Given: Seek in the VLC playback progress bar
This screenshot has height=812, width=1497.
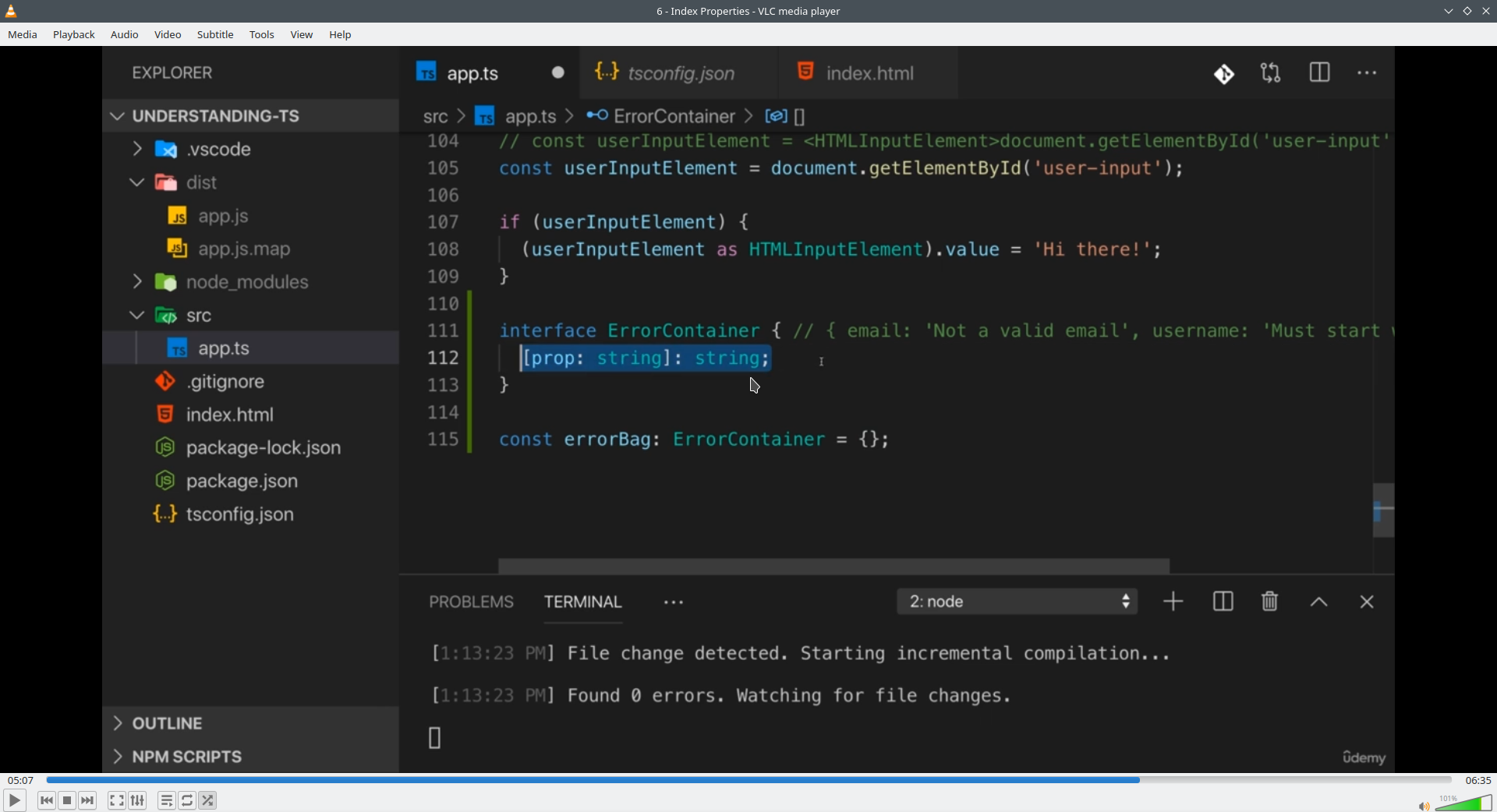Looking at the screenshot, I should (748, 780).
